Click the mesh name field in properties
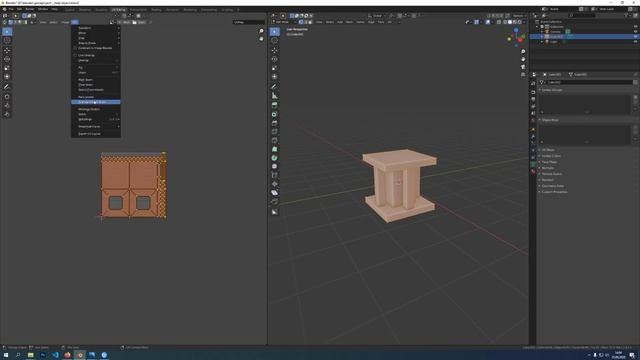Image resolution: width=640 pixels, height=360 pixels. (586, 82)
